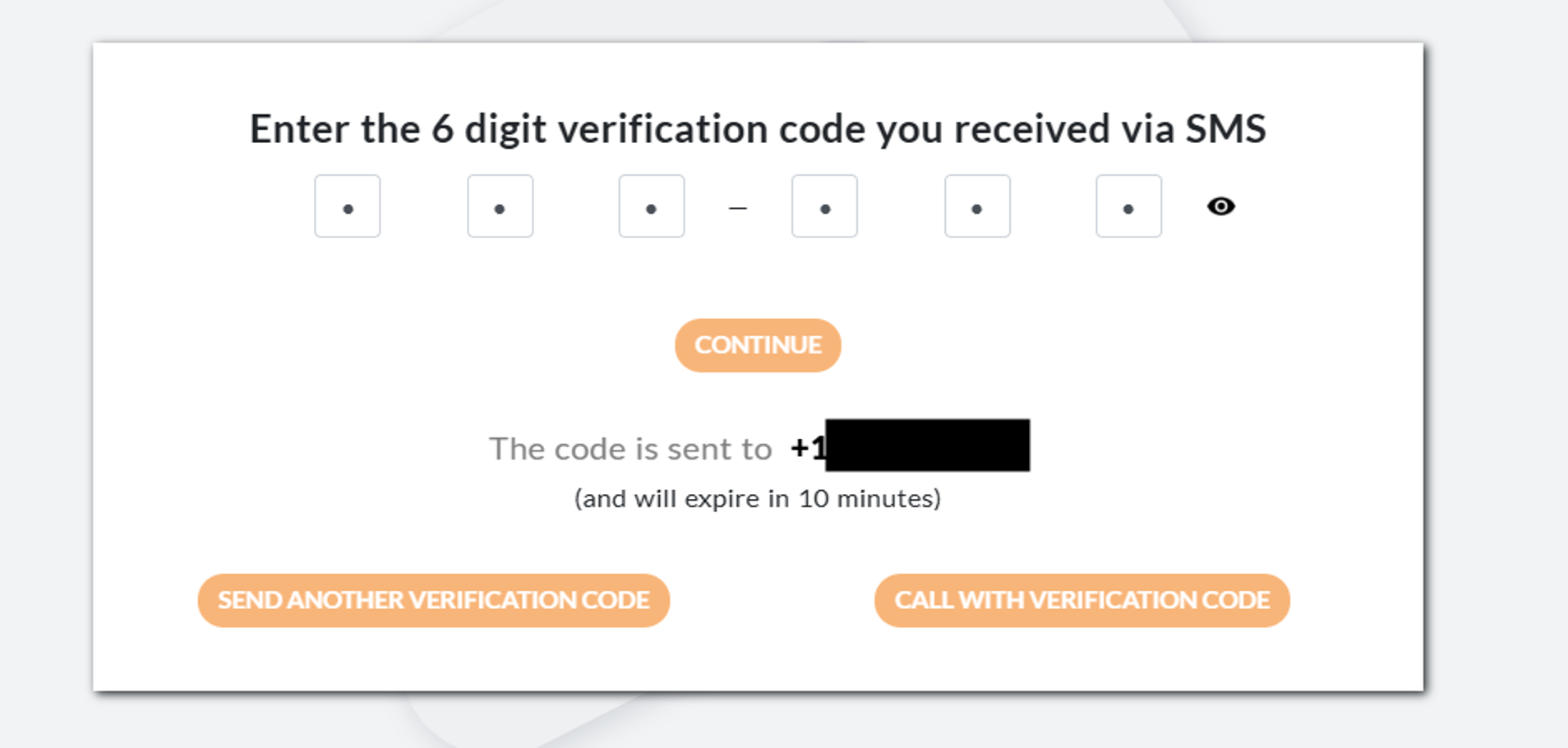The image size is (1568, 748).
Task: Select the sixth and last digit box
Action: pyautogui.click(x=1128, y=206)
